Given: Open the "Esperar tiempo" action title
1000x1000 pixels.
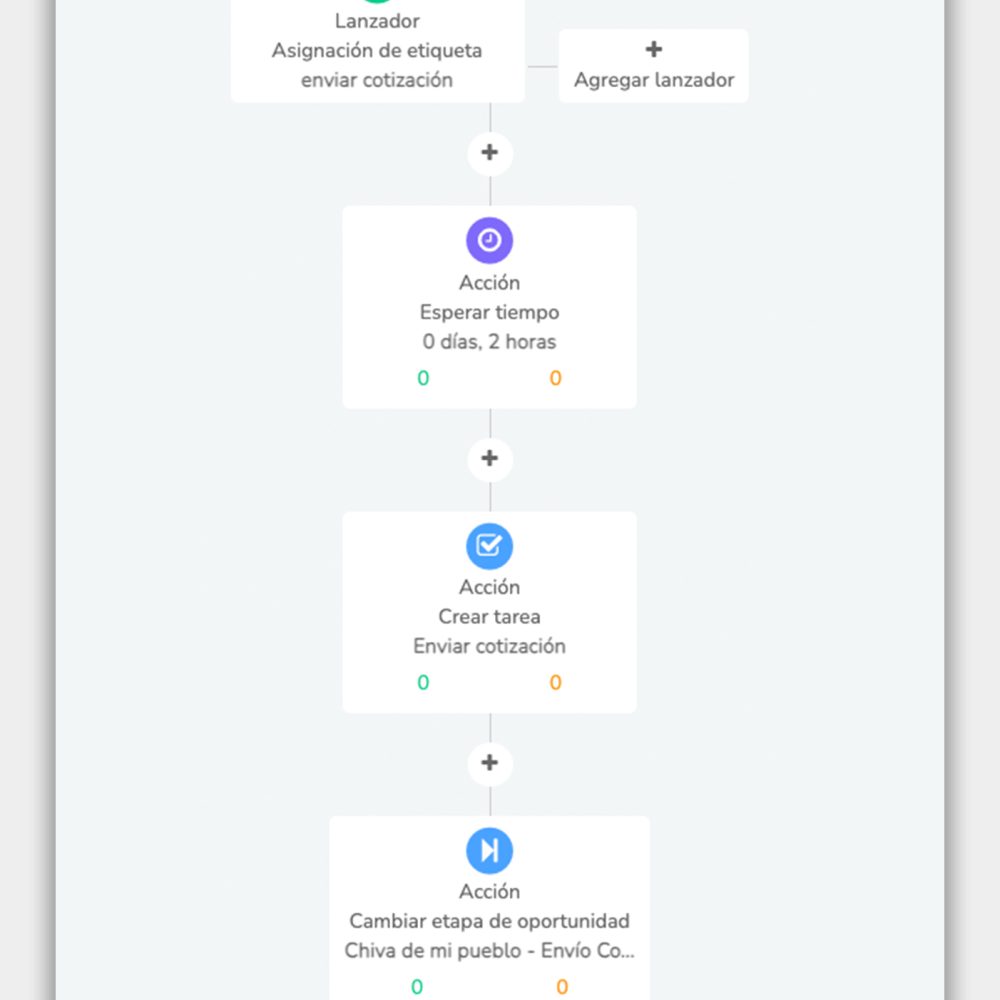Looking at the screenshot, I should [x=489, y=312].
